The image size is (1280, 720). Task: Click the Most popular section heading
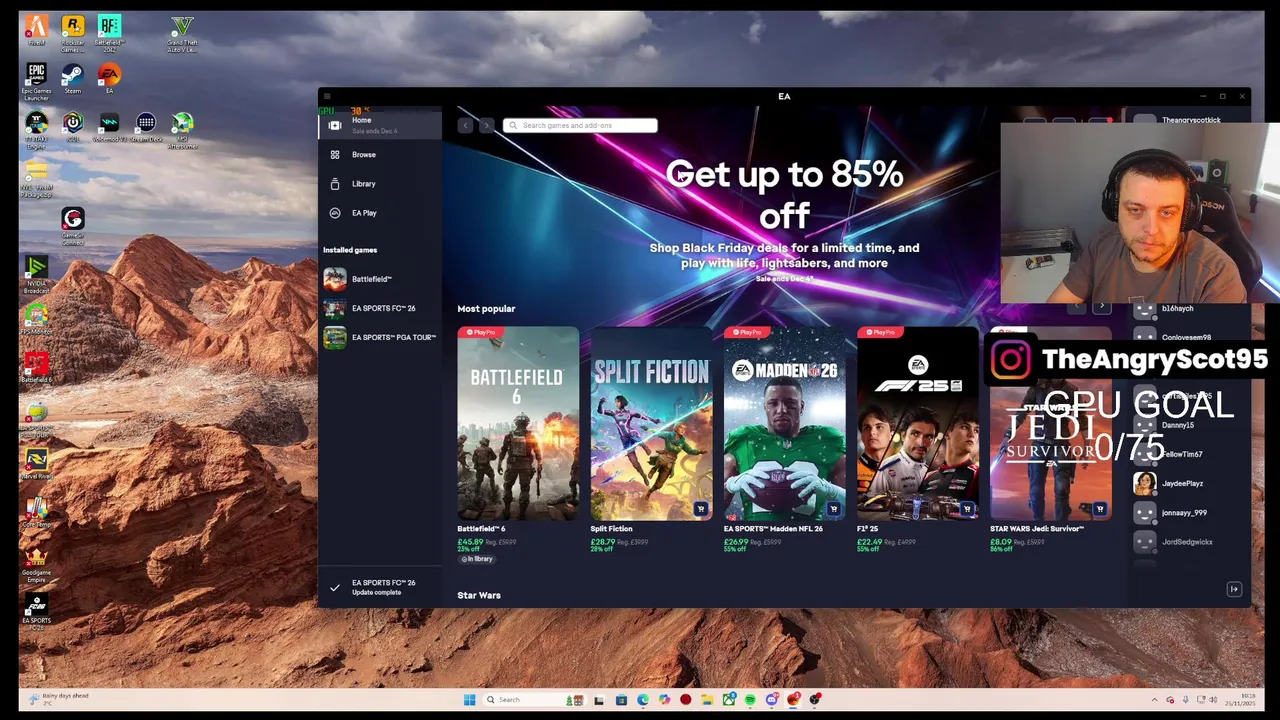486,309
